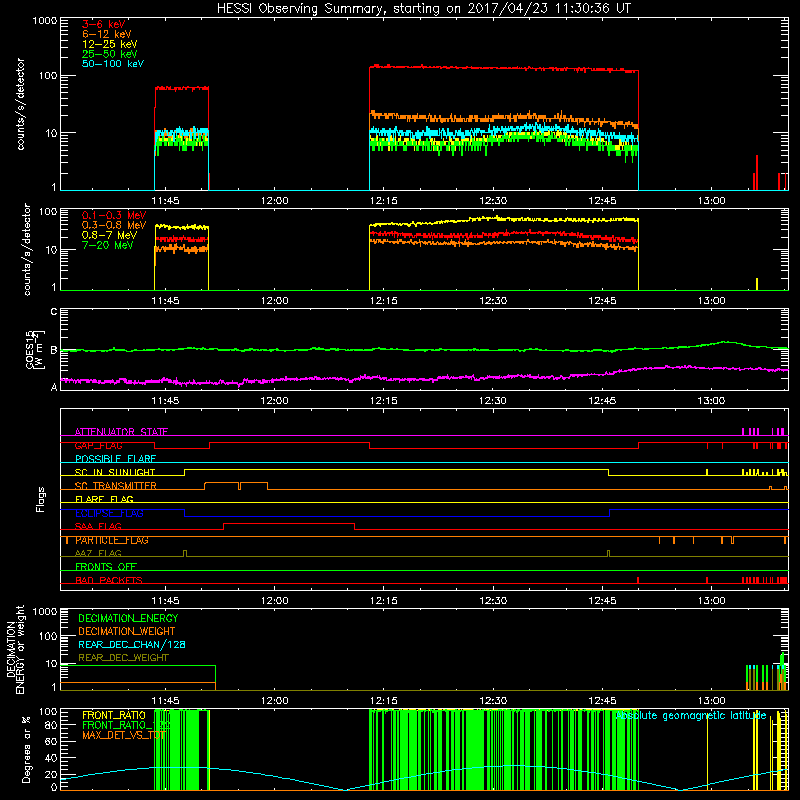
Task: Click 11:45 tick label under Flags panel
Action: click(x=165, y=601)
